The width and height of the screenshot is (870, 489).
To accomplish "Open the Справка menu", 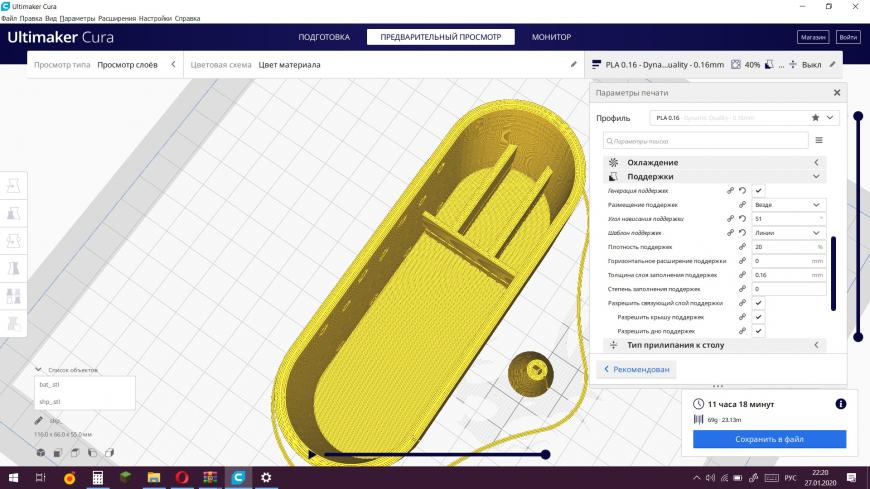I will pyautogui.click(x=187, y=18).
